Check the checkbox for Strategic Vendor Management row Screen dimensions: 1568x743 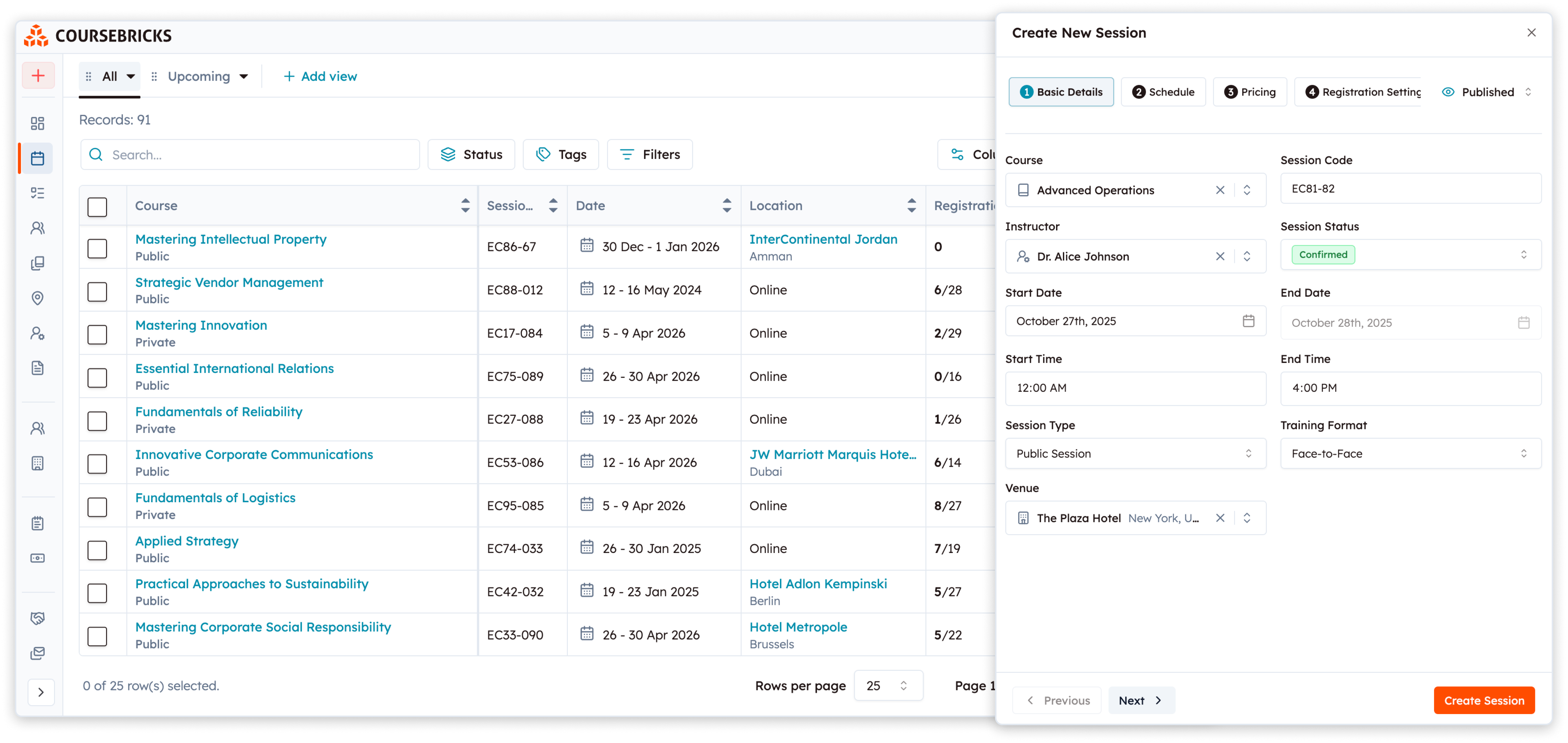[97, 291]
